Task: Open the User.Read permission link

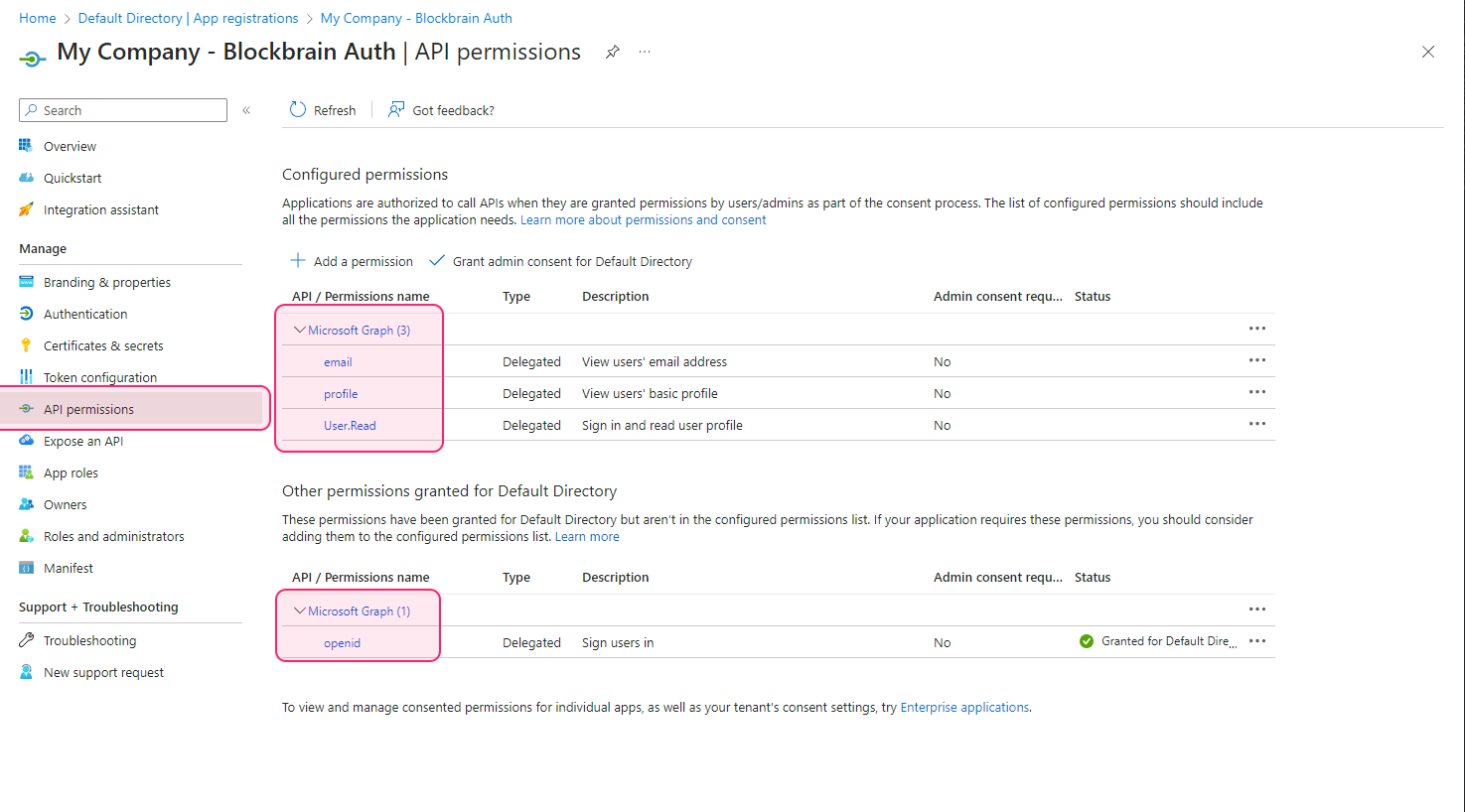Action: click(350, 426)
